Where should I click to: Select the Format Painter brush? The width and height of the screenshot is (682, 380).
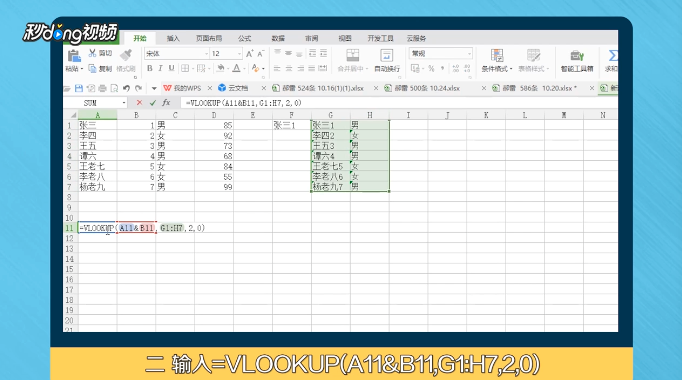126,55
